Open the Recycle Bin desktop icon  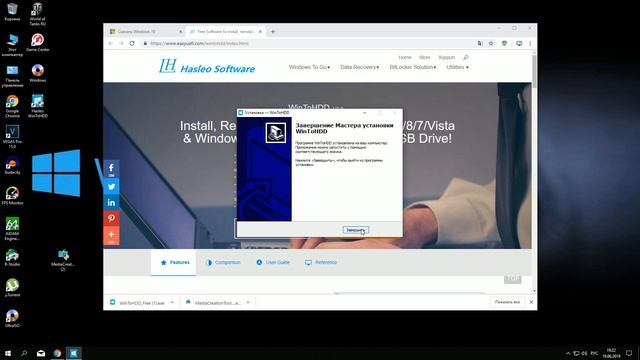(x=12, y=11)
